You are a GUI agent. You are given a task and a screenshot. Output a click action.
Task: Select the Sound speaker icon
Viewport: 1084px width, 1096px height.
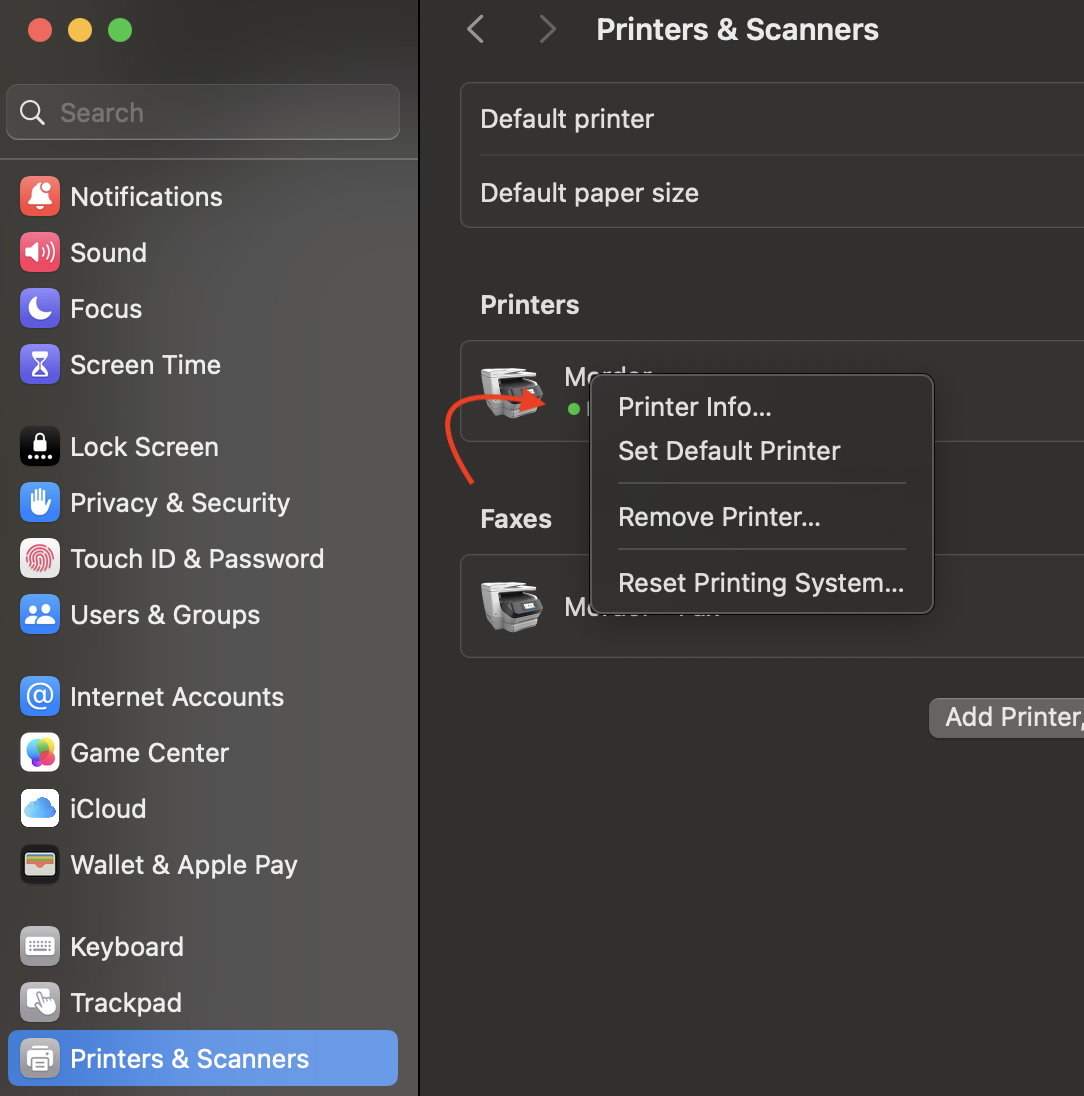click(x=40, y=252)
